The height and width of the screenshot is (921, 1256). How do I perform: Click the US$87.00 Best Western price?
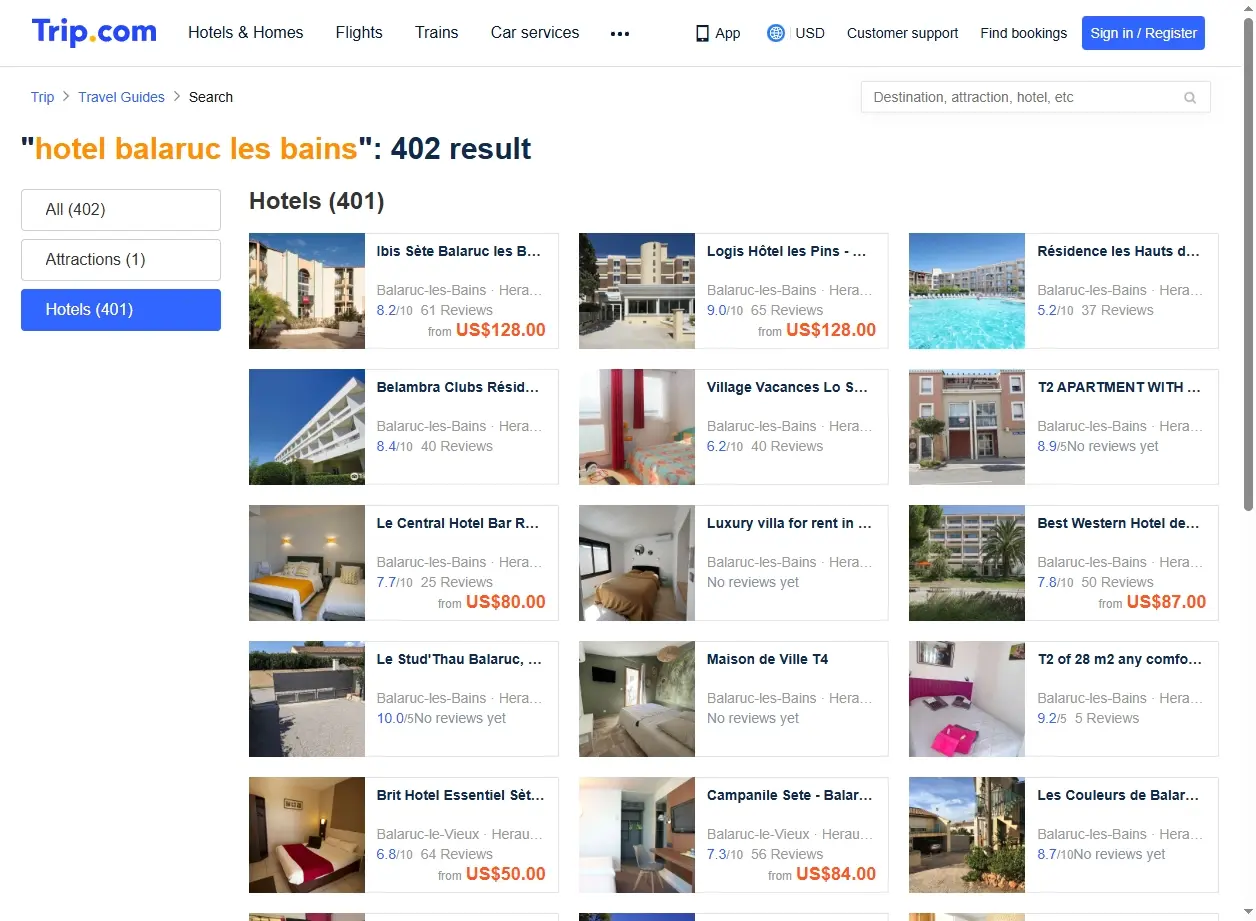click(1166, 602)
